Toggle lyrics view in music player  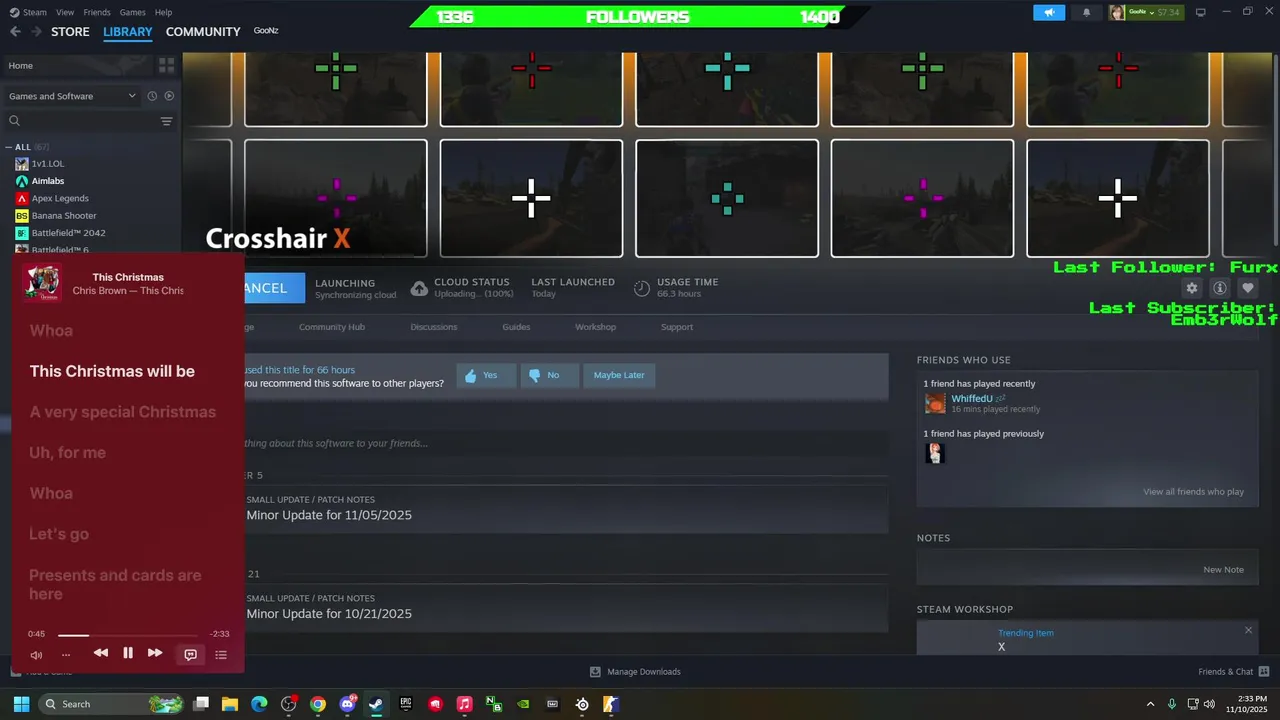tap(190, 654)
